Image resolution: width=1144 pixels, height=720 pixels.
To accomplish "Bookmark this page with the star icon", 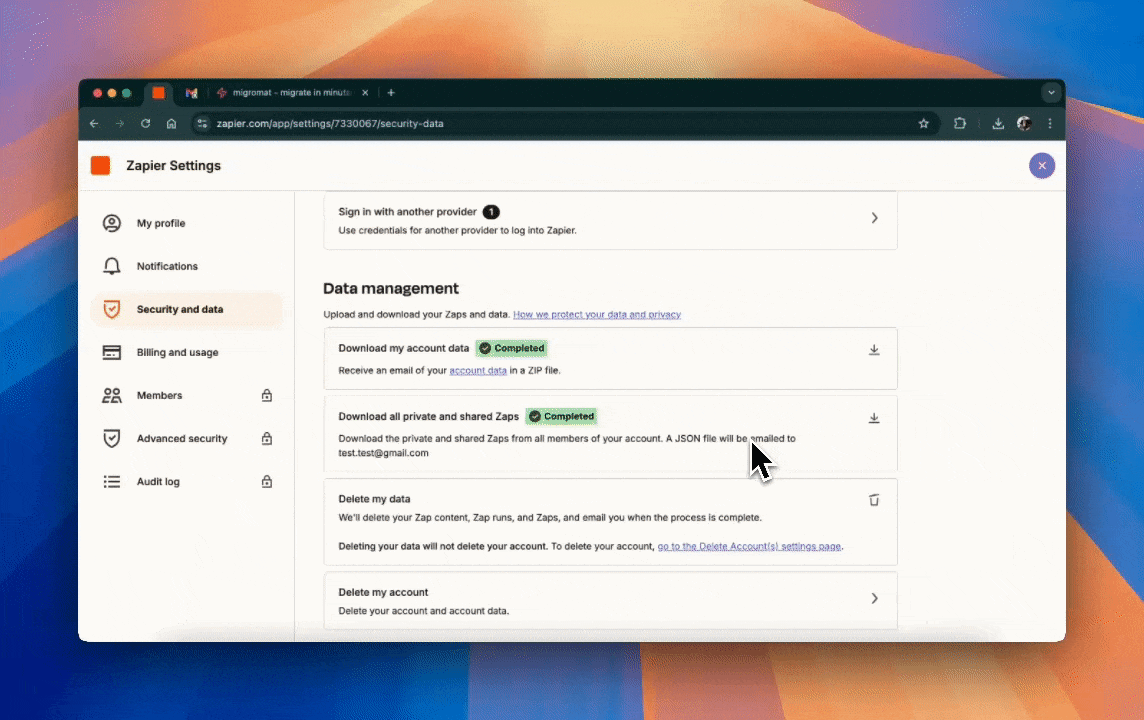I will (x=923, y=124).
